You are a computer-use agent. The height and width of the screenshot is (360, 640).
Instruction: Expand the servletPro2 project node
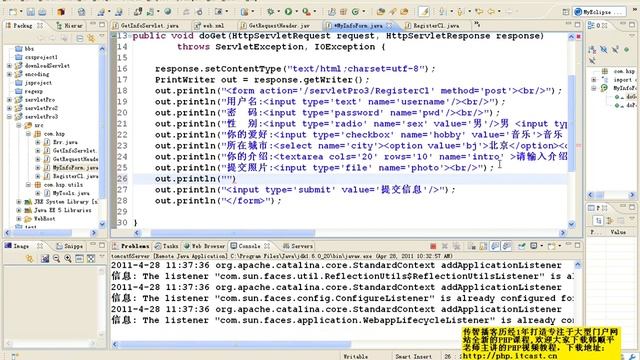(x=9, y=108)
